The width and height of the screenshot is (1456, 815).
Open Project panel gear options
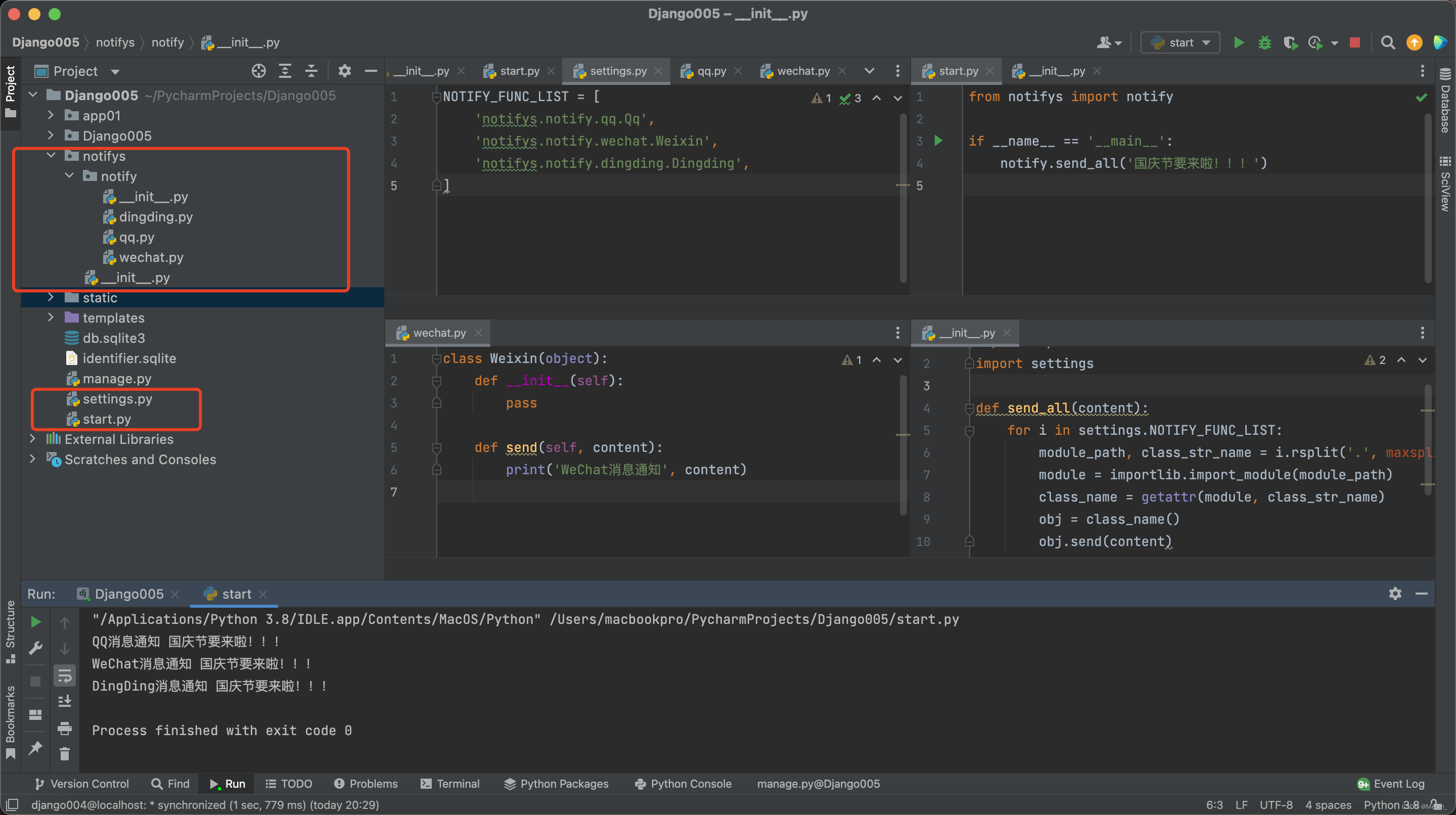344,71
